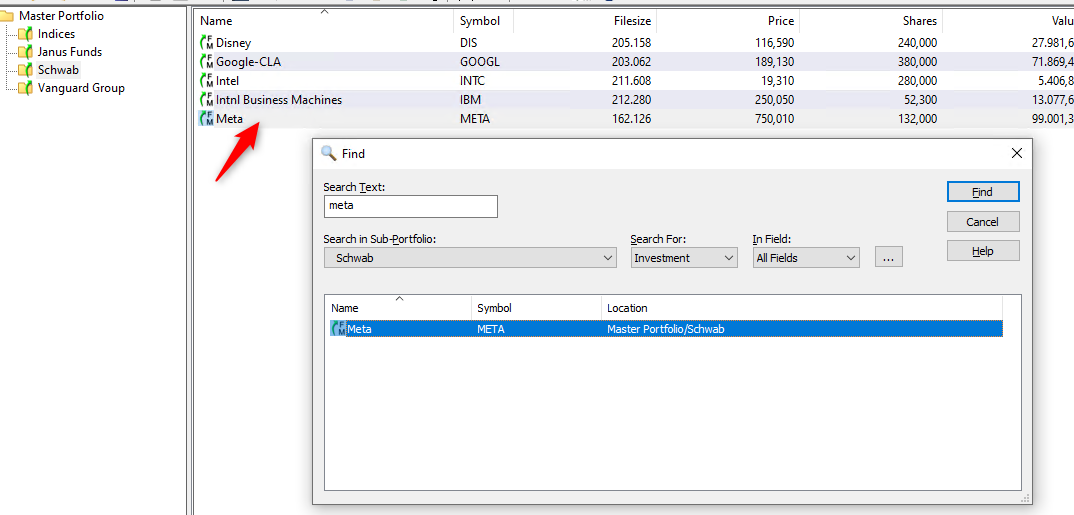The height and width of the screenshot is (515, 1074).
Task: Click Disney's price 116,590
Action: point(773,42)
